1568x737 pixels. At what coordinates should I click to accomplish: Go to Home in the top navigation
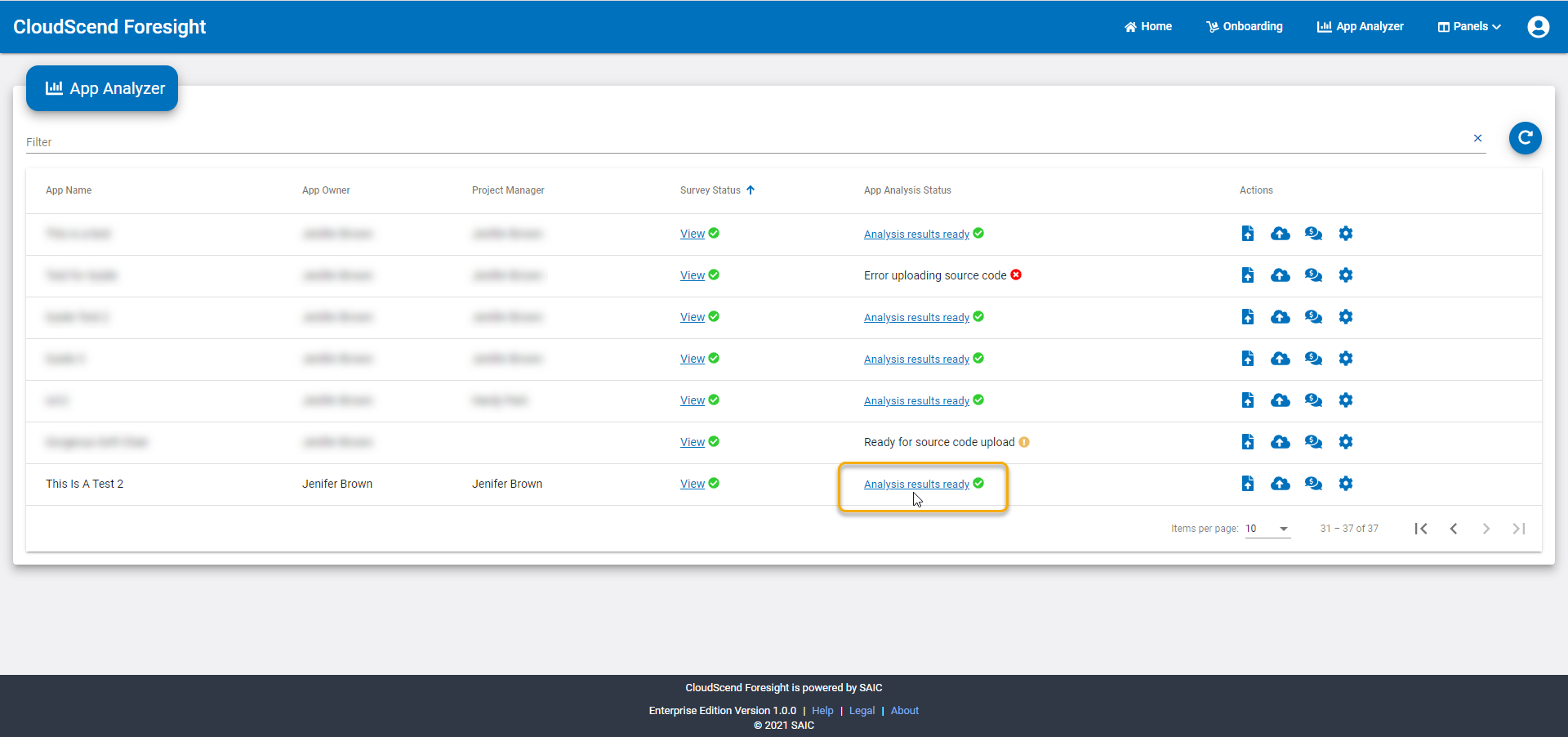coord(1148,27)
